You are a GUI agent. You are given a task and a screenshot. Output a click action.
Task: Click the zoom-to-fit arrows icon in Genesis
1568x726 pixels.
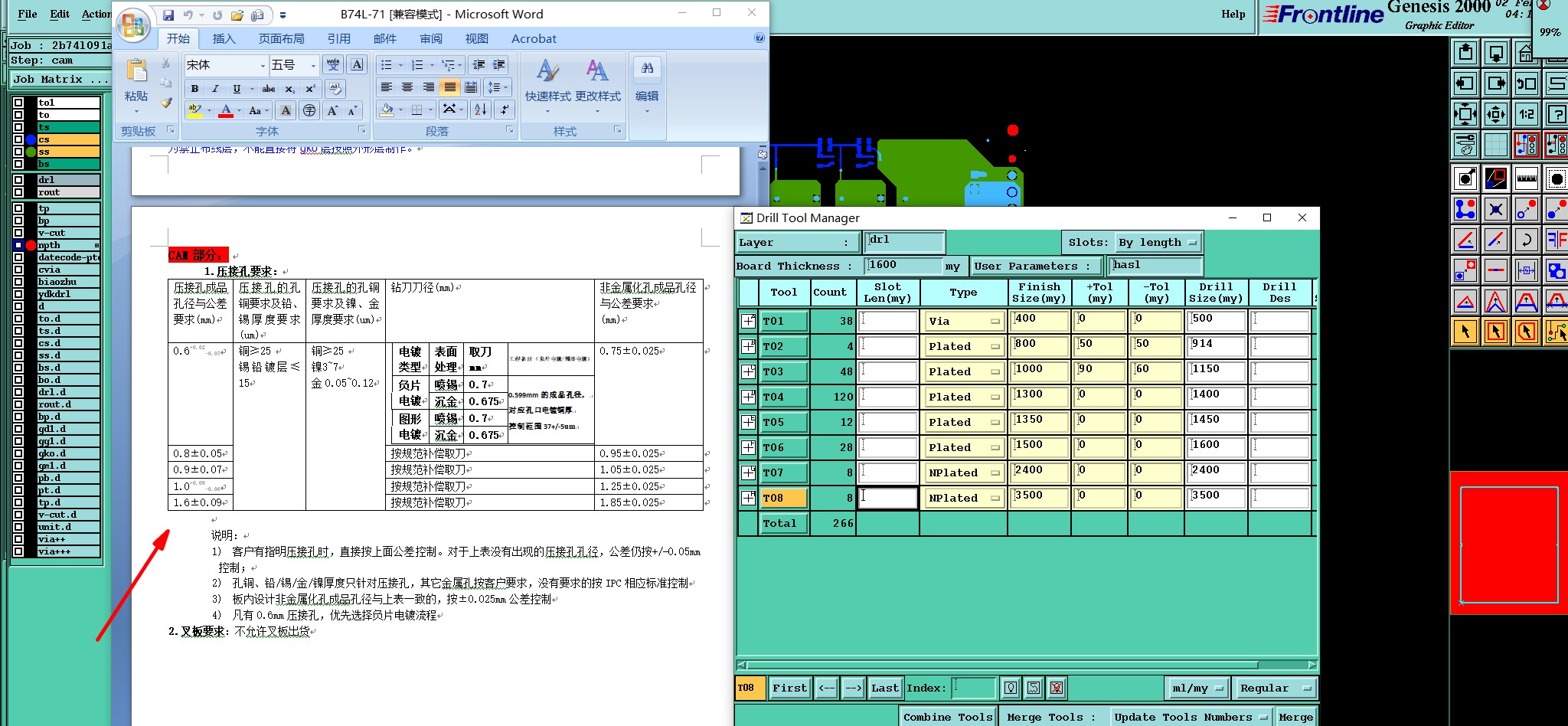1465,114
